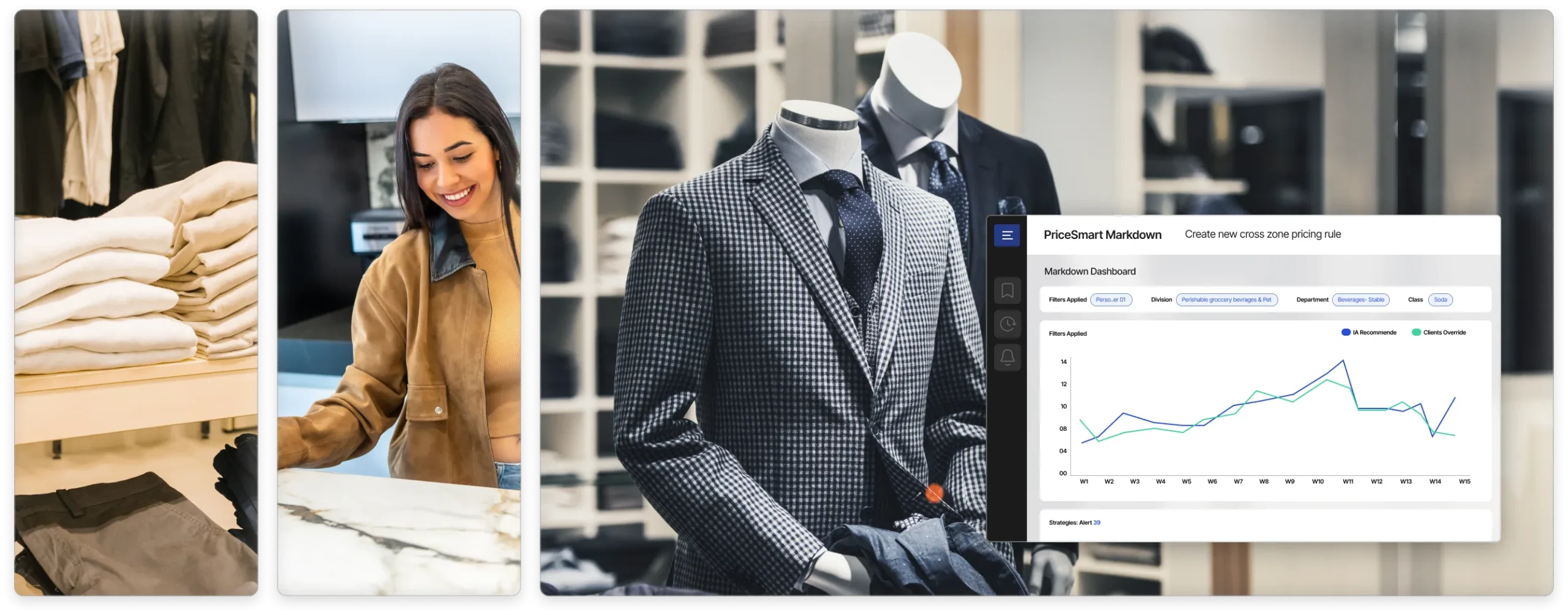Open the Beverages- Stable department chip

click(x=1360, y=300)
